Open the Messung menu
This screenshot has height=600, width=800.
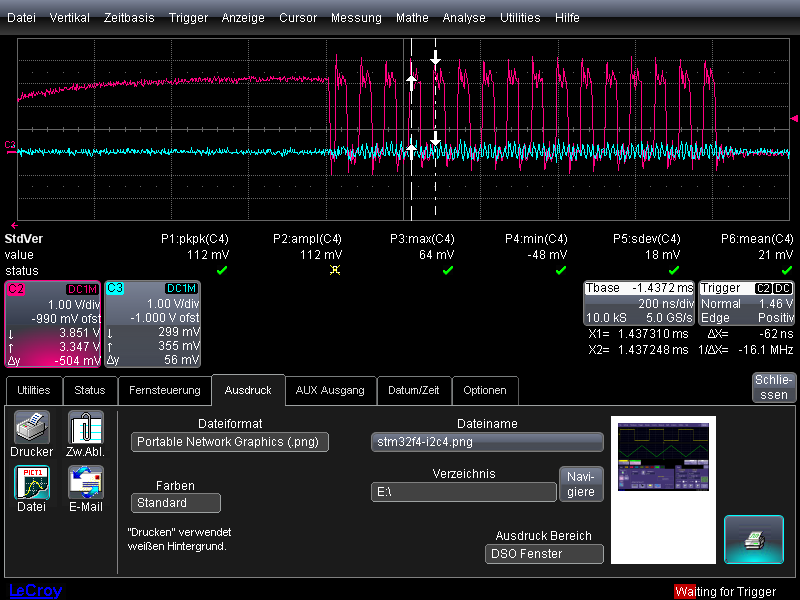coord(356,18)
